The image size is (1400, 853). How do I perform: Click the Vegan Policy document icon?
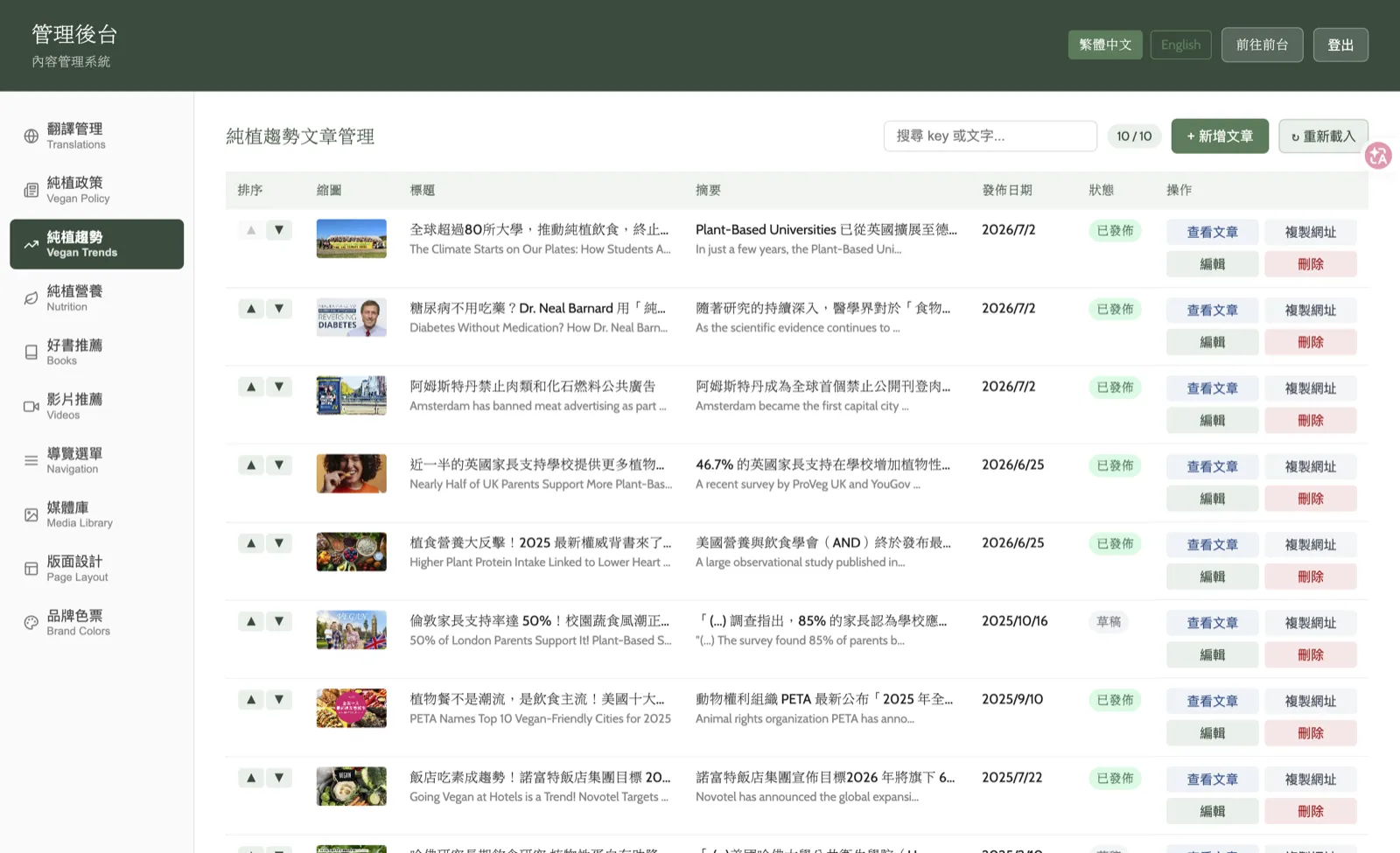click(x=31, y=190)
